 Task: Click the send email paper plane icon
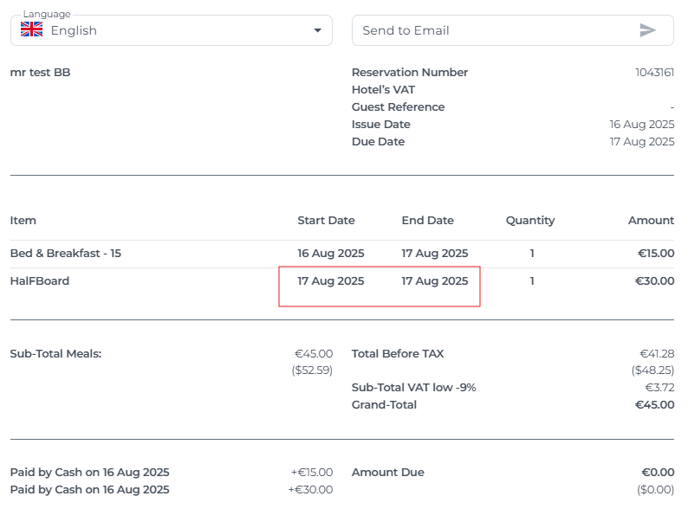pos(647,30)
